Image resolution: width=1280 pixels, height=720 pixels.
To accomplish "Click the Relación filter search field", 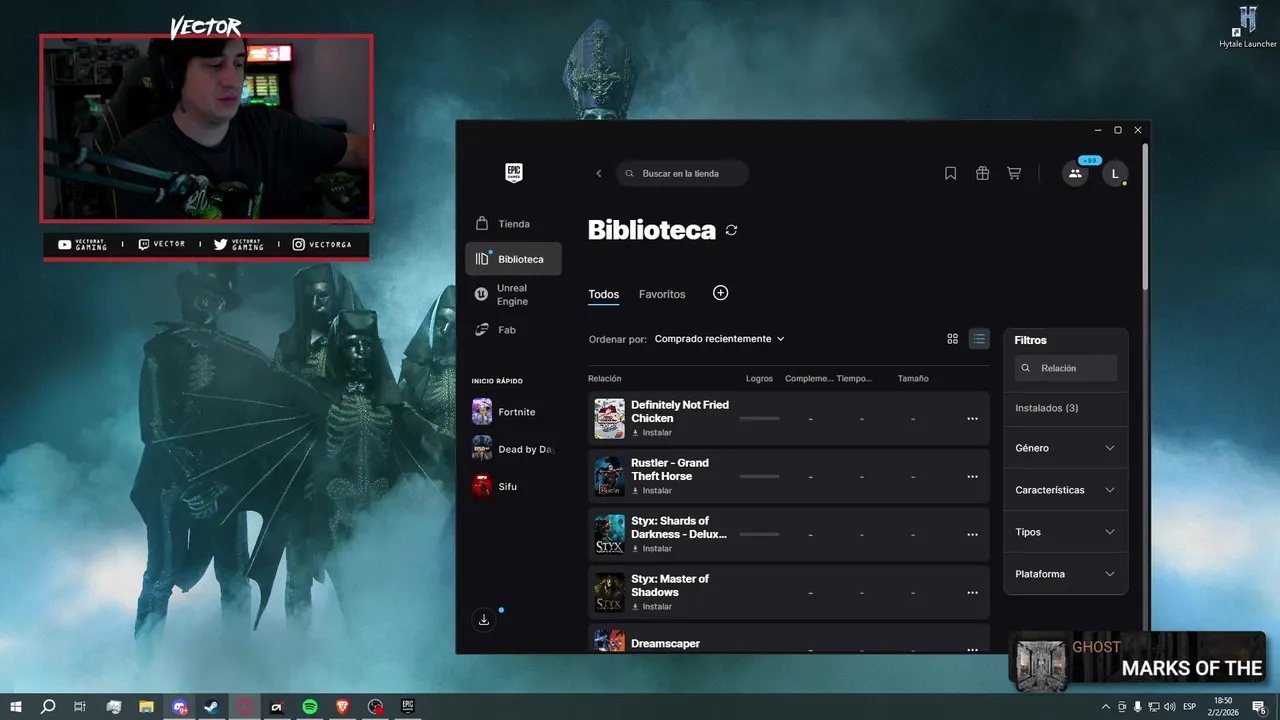I will point(1066,368).
